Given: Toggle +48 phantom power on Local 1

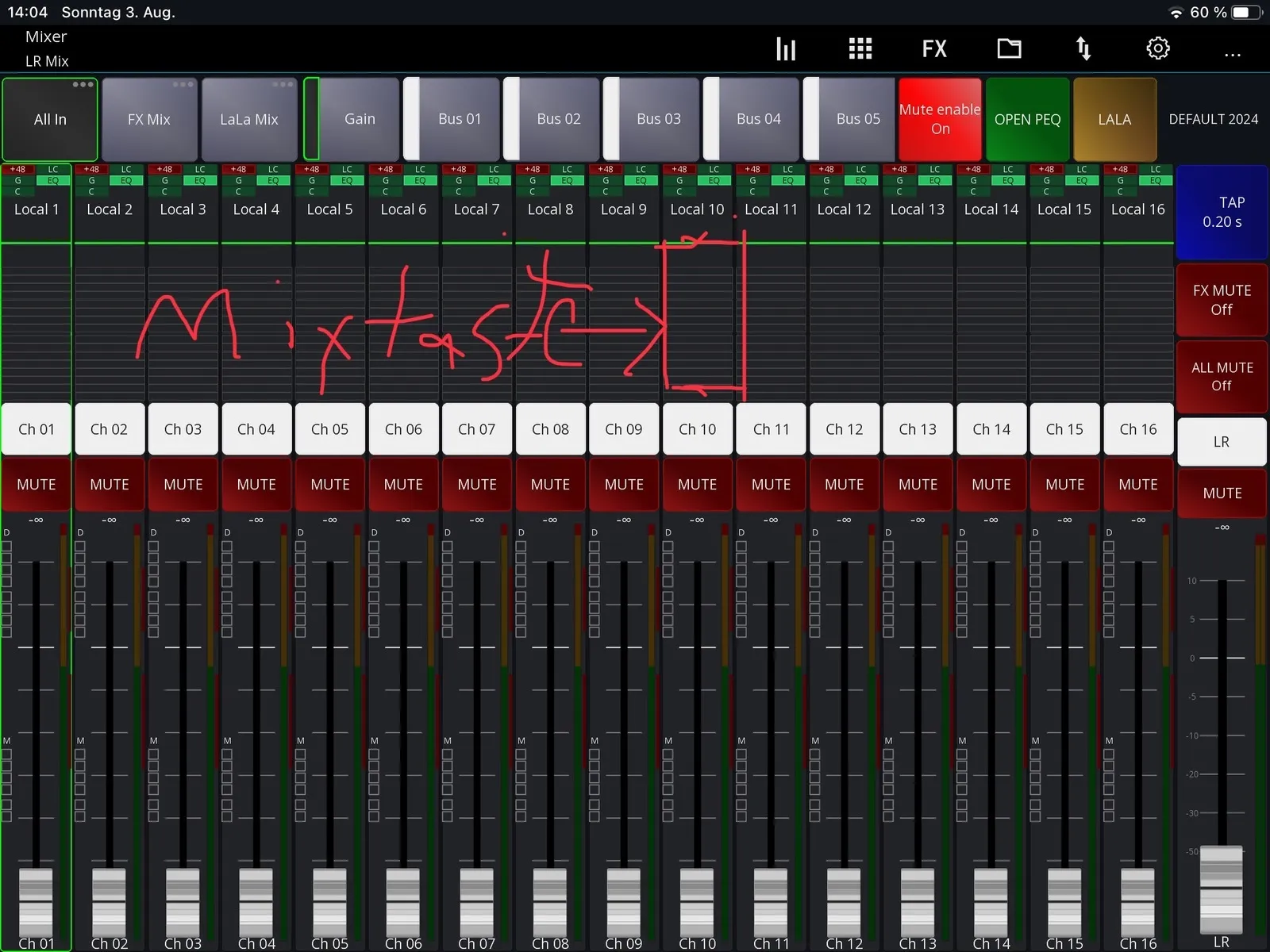Looking at the screenshot, I should tap(17, 169).
